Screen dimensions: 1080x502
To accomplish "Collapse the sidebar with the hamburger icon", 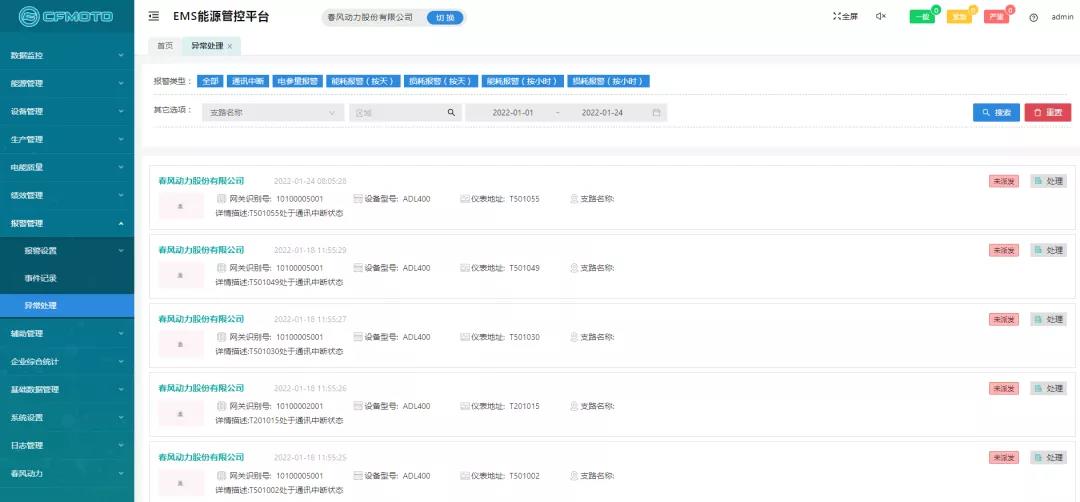I will pos(154,17).
